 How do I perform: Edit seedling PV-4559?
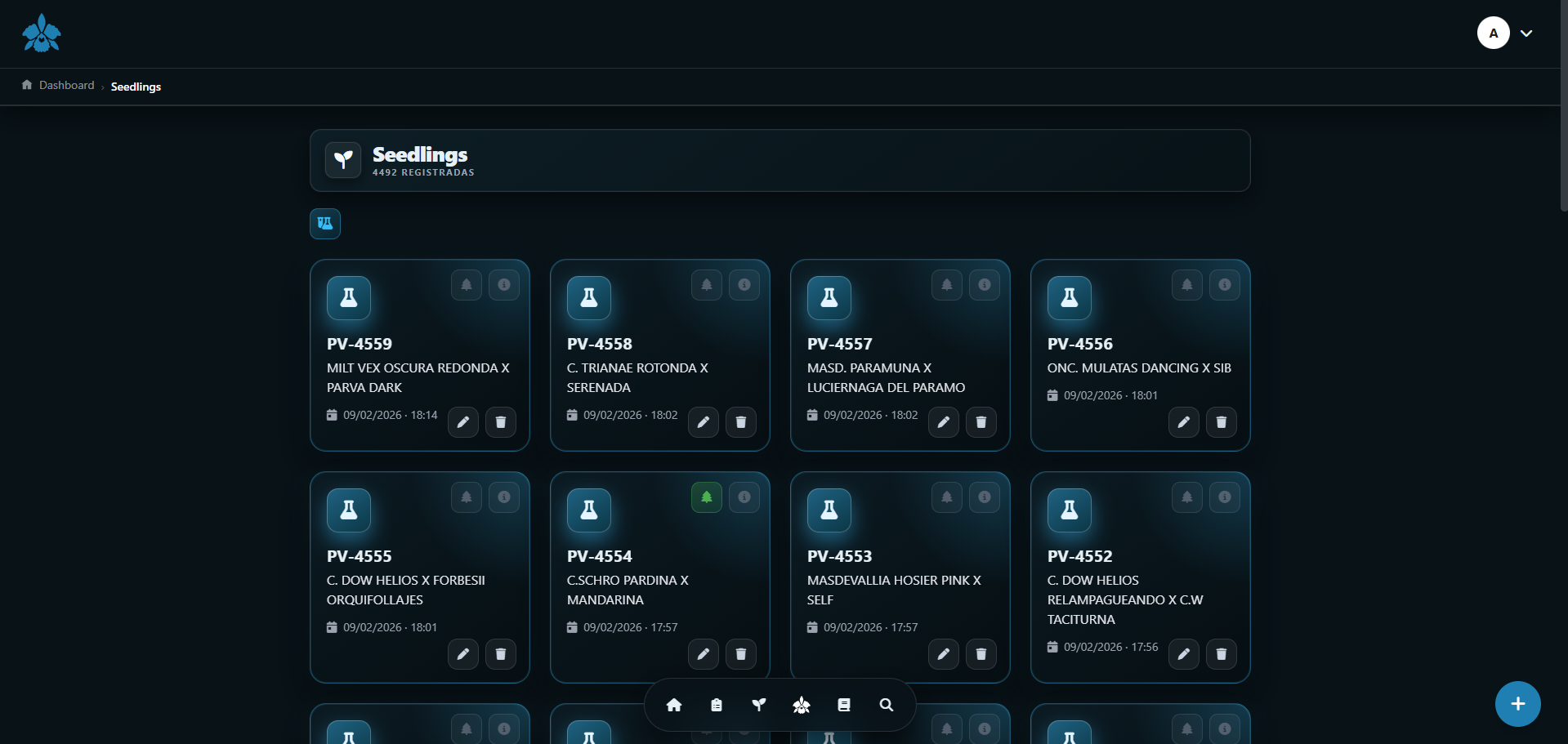pos(463,422)
